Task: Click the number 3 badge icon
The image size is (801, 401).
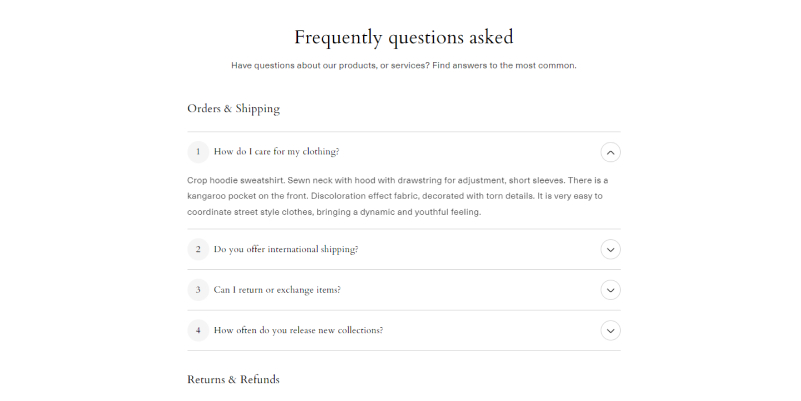Action: pyautogui.click(x=198, y=290)
